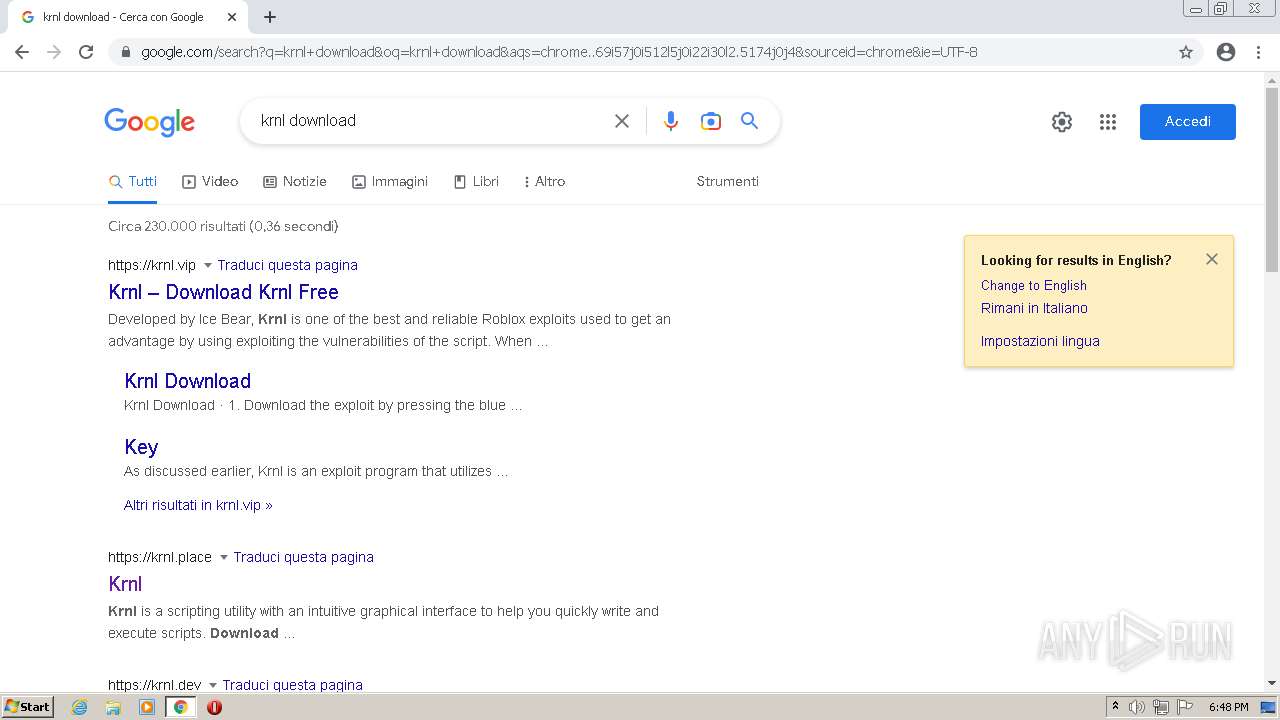Open Google settings gear icon
Viewport: 1280px width, 720px height.
coord(1062,122)
